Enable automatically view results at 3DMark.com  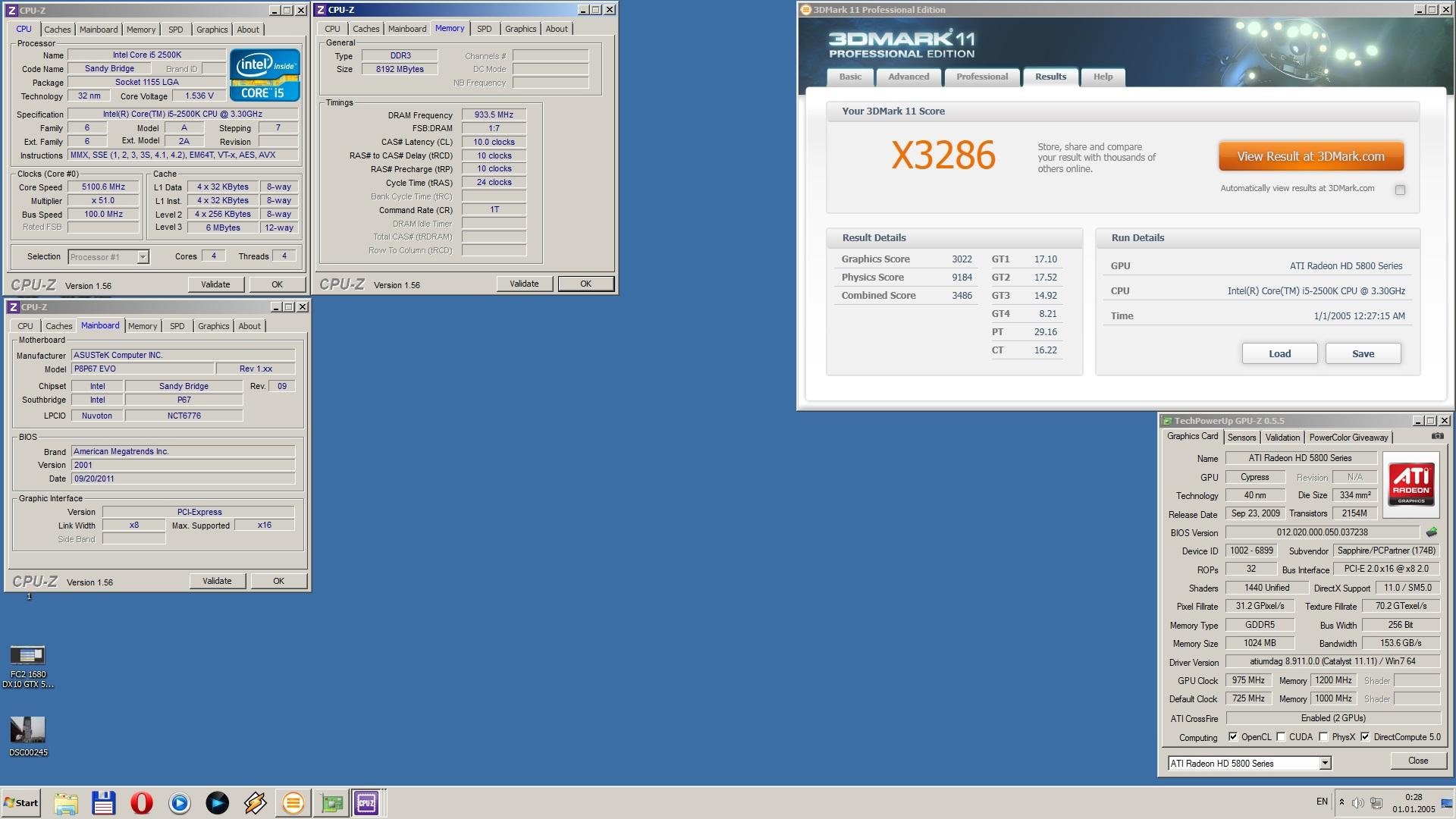1400,190
